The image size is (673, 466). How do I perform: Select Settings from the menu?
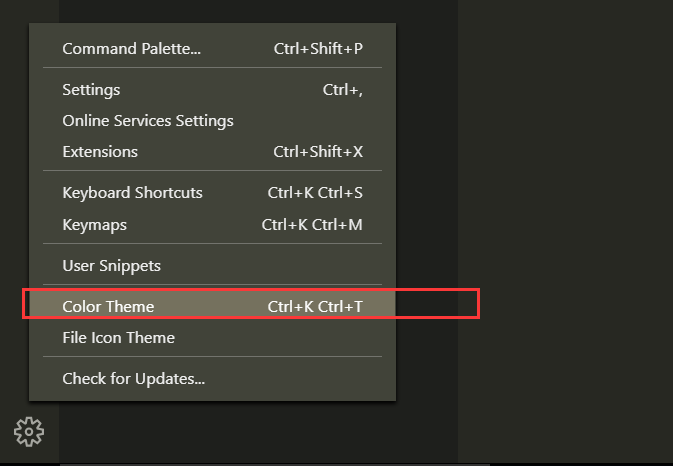pyautogui.click(x=91, y=90)
